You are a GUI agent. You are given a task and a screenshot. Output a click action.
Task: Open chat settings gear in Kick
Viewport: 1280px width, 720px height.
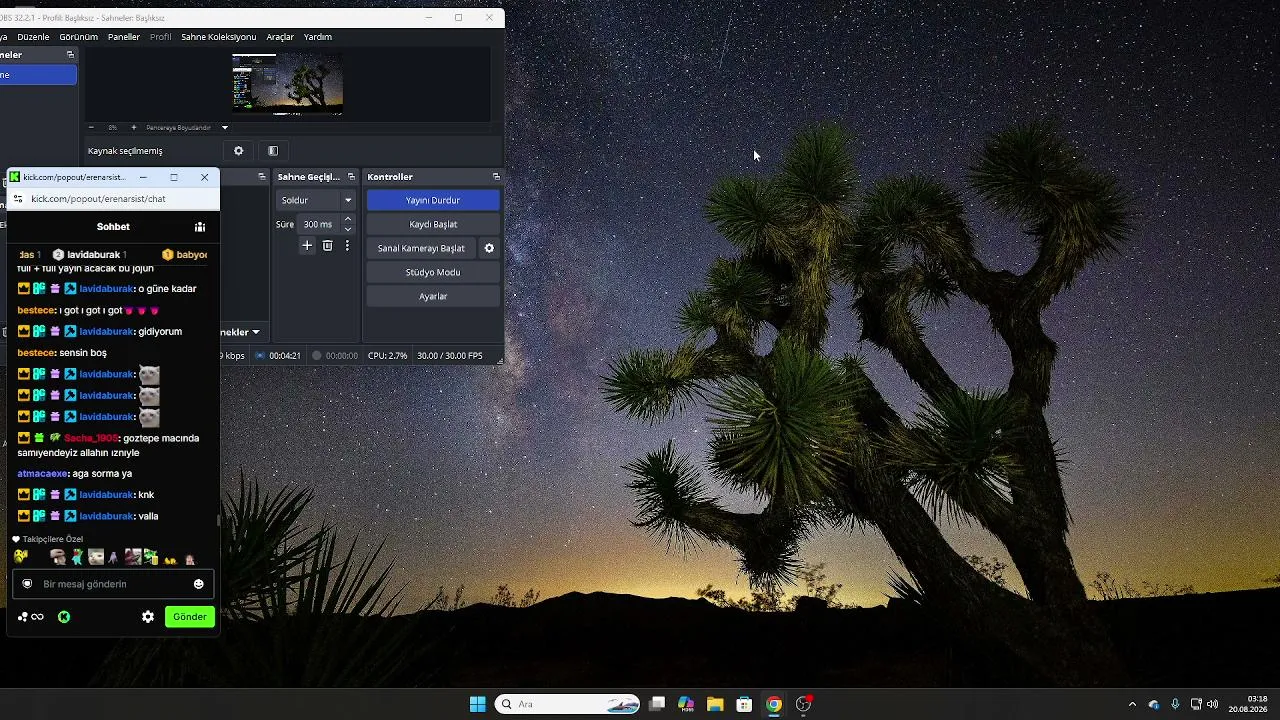click(148, 617)
